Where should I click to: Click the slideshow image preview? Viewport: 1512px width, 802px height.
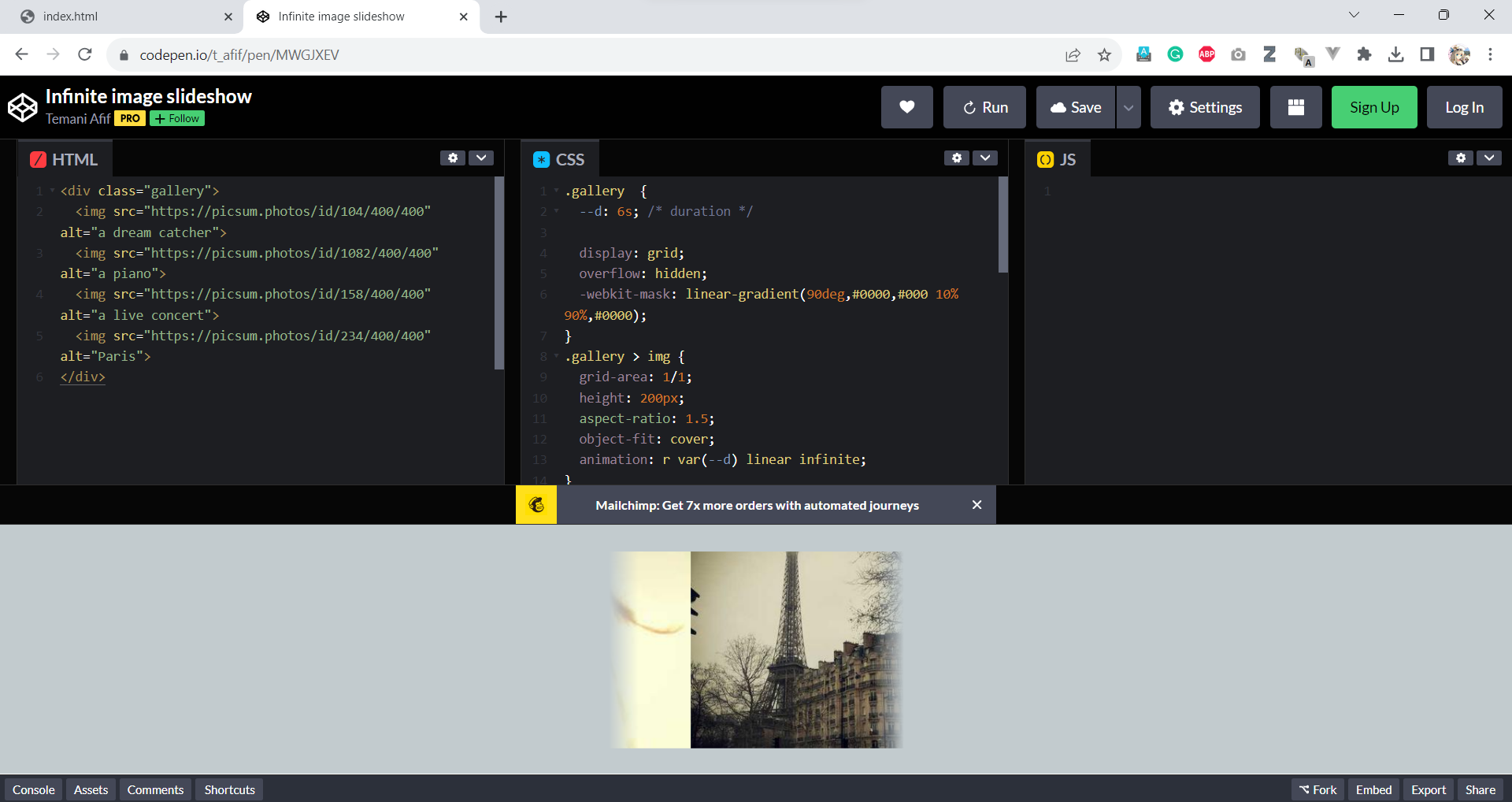point(756,649)
